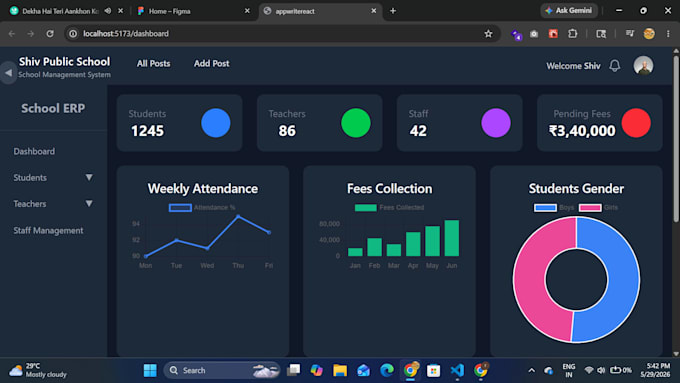
Task: Click the page vertical scrollbar
Action: [x=676, y=139]
